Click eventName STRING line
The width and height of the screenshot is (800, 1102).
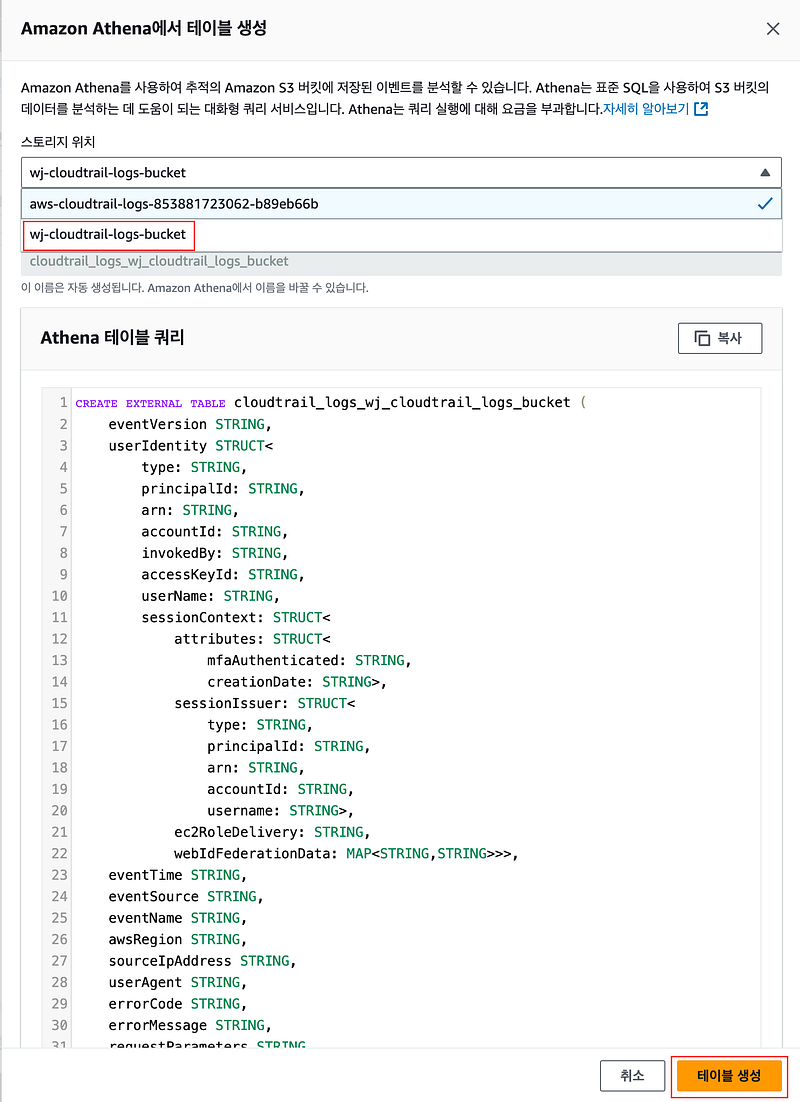[x=178, y=918]
